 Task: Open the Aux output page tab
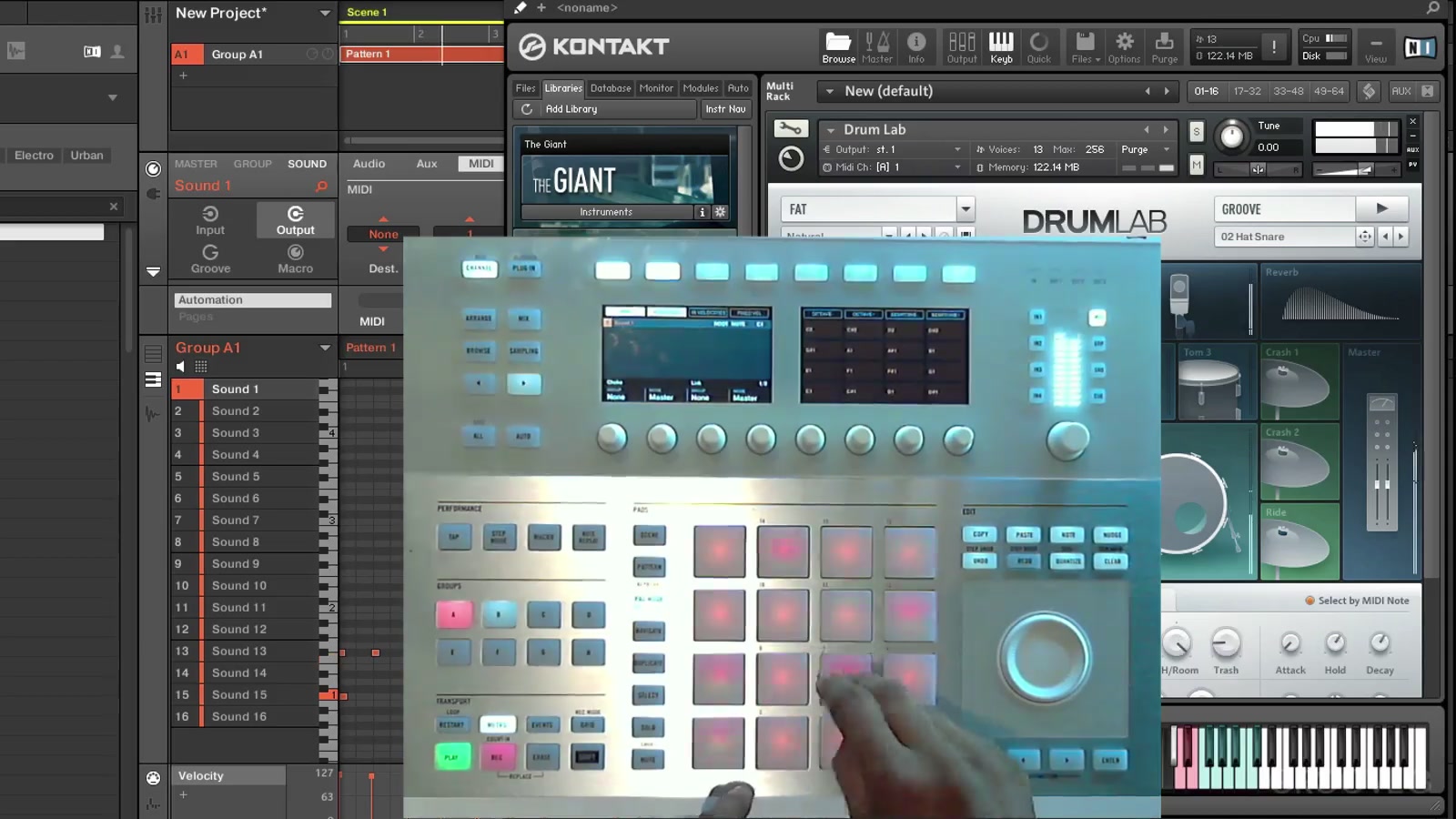[x=427, y=164]
